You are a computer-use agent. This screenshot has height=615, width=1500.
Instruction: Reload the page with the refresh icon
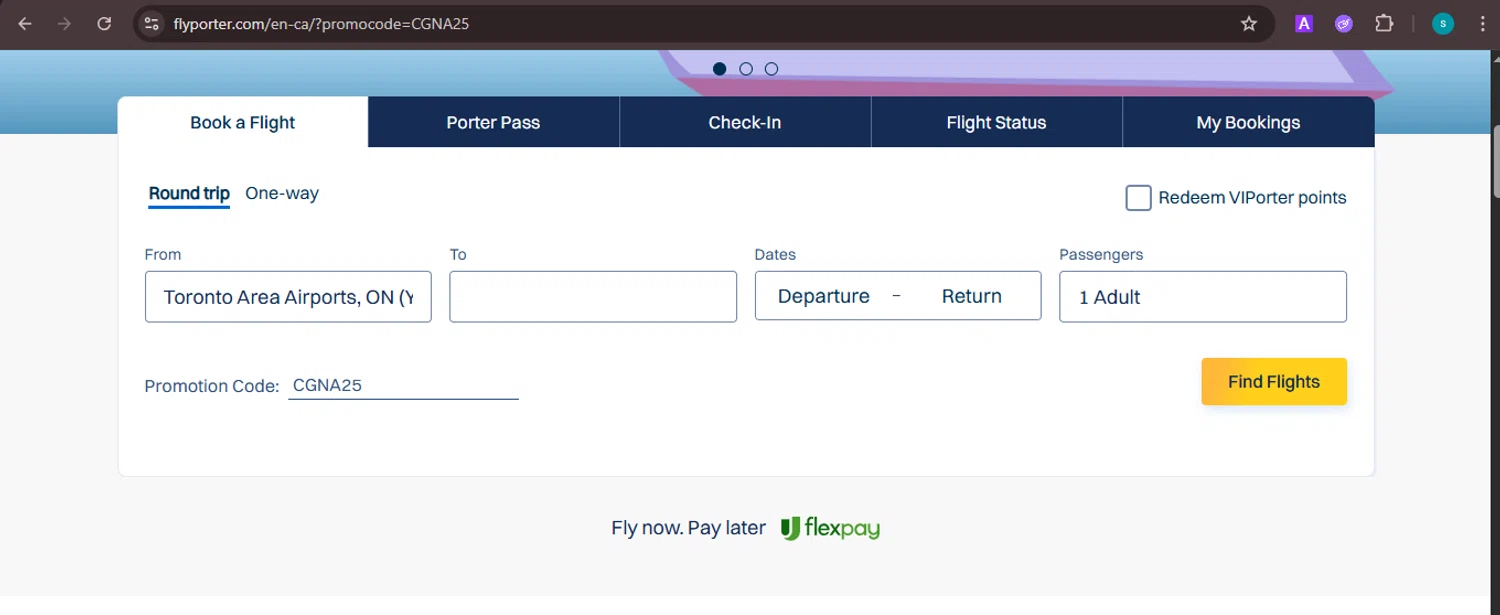pos(104,24)
